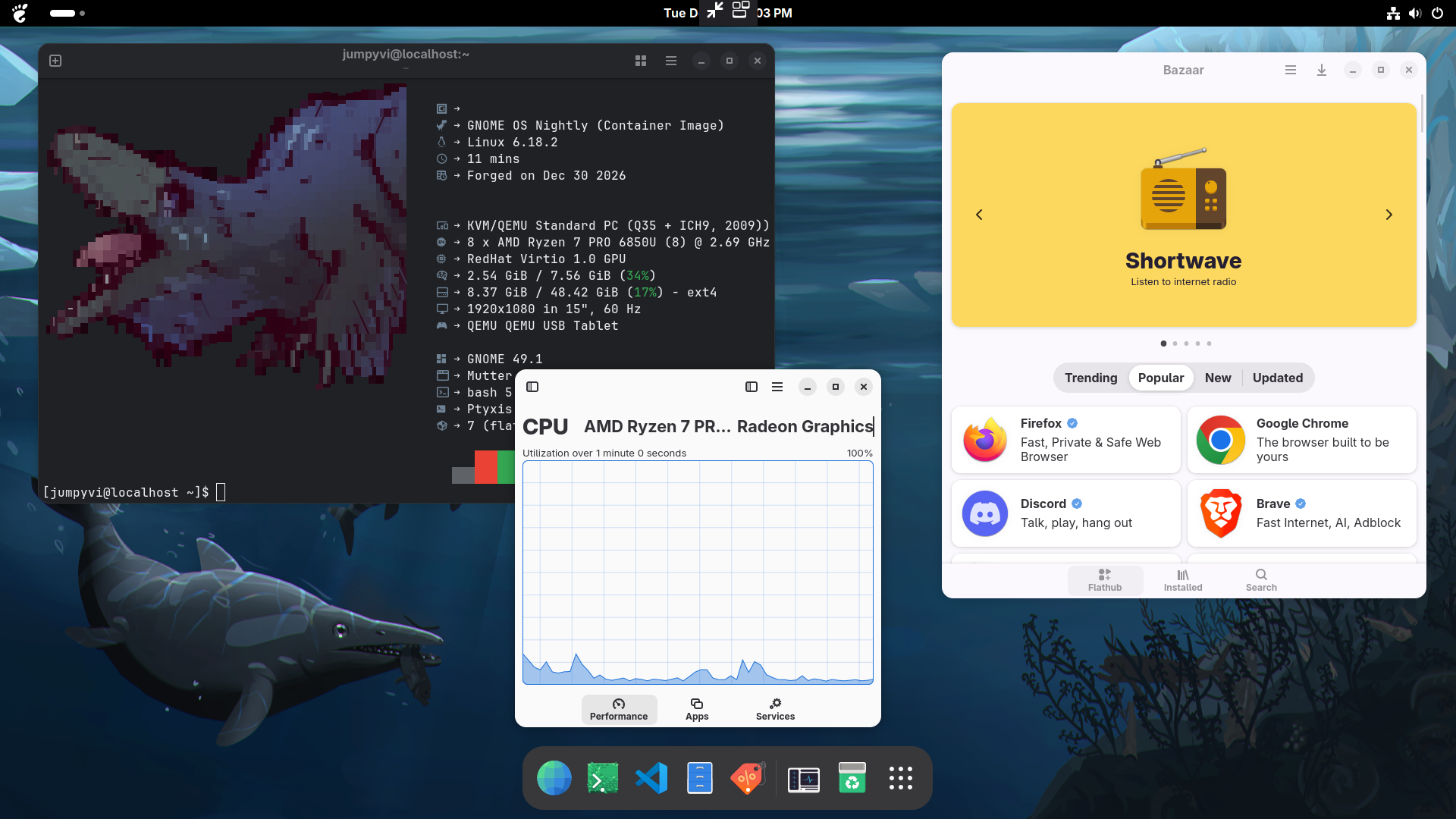
Task: Open the Shortwave featured banner
Action: [x=1183, y=215]
